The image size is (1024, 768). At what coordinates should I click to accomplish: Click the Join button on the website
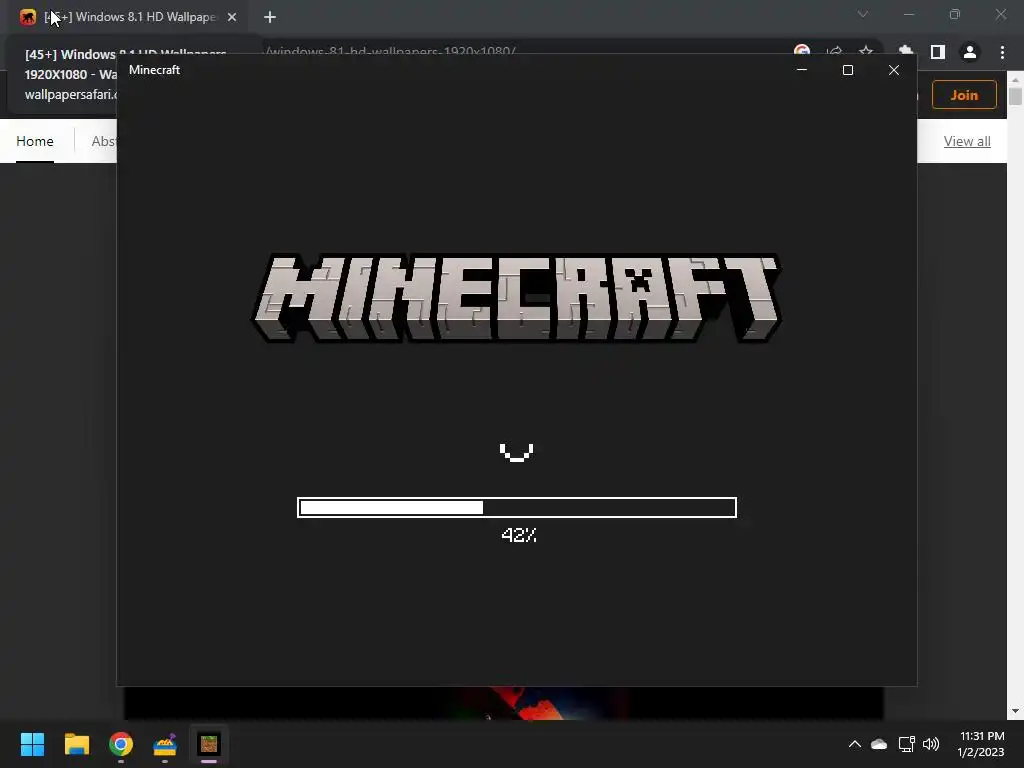tap(964, 95)
